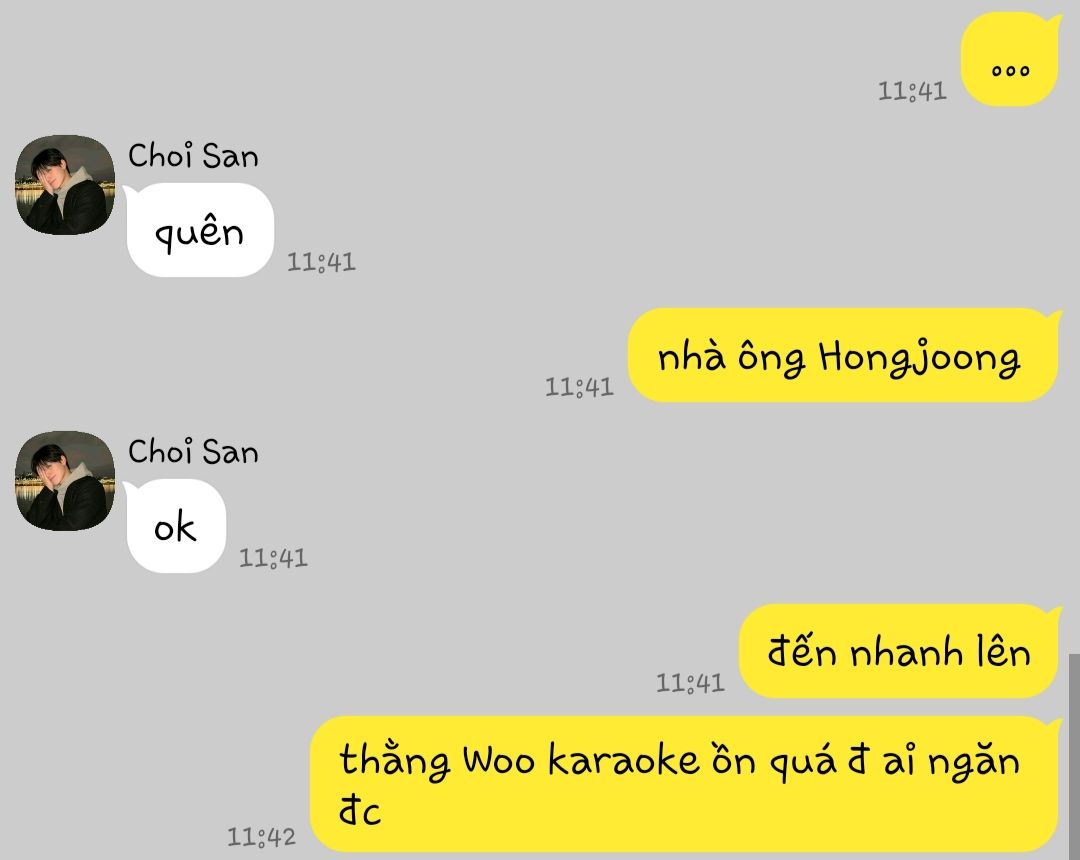Viewport: 1080px width, 860px height.
Task: Select the "thằng Woo karaoke ồn quá" message bubble
Action: (685, 784)
